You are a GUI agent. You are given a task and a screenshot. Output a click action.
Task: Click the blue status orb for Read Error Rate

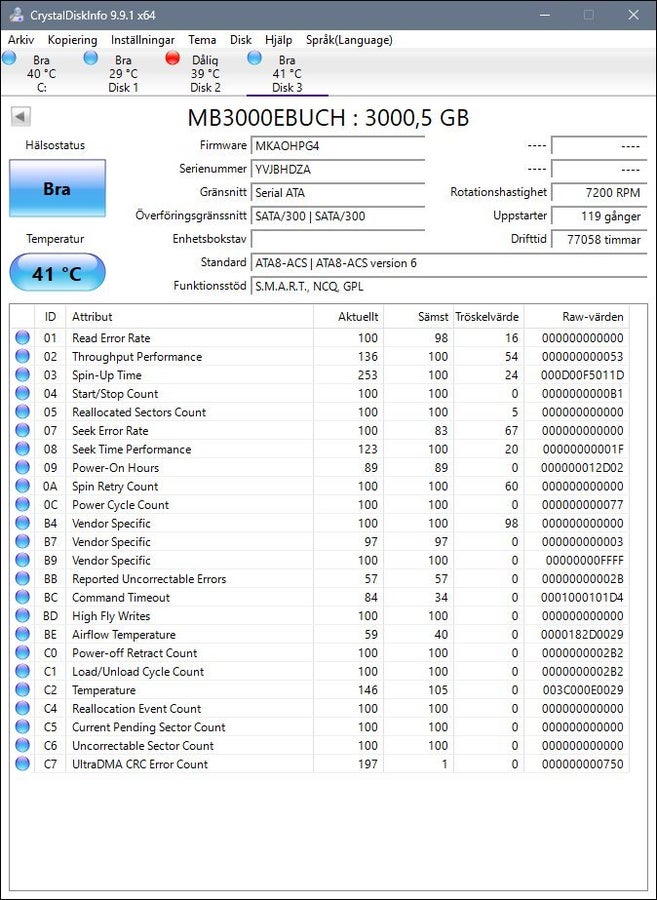(22, 338)
